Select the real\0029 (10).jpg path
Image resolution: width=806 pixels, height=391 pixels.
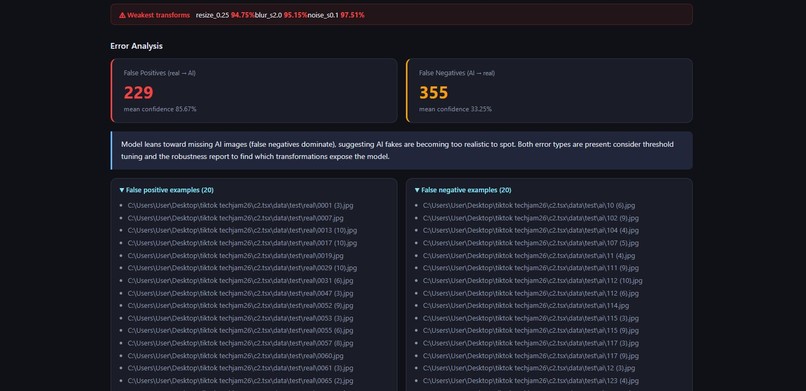click(242, 268)
